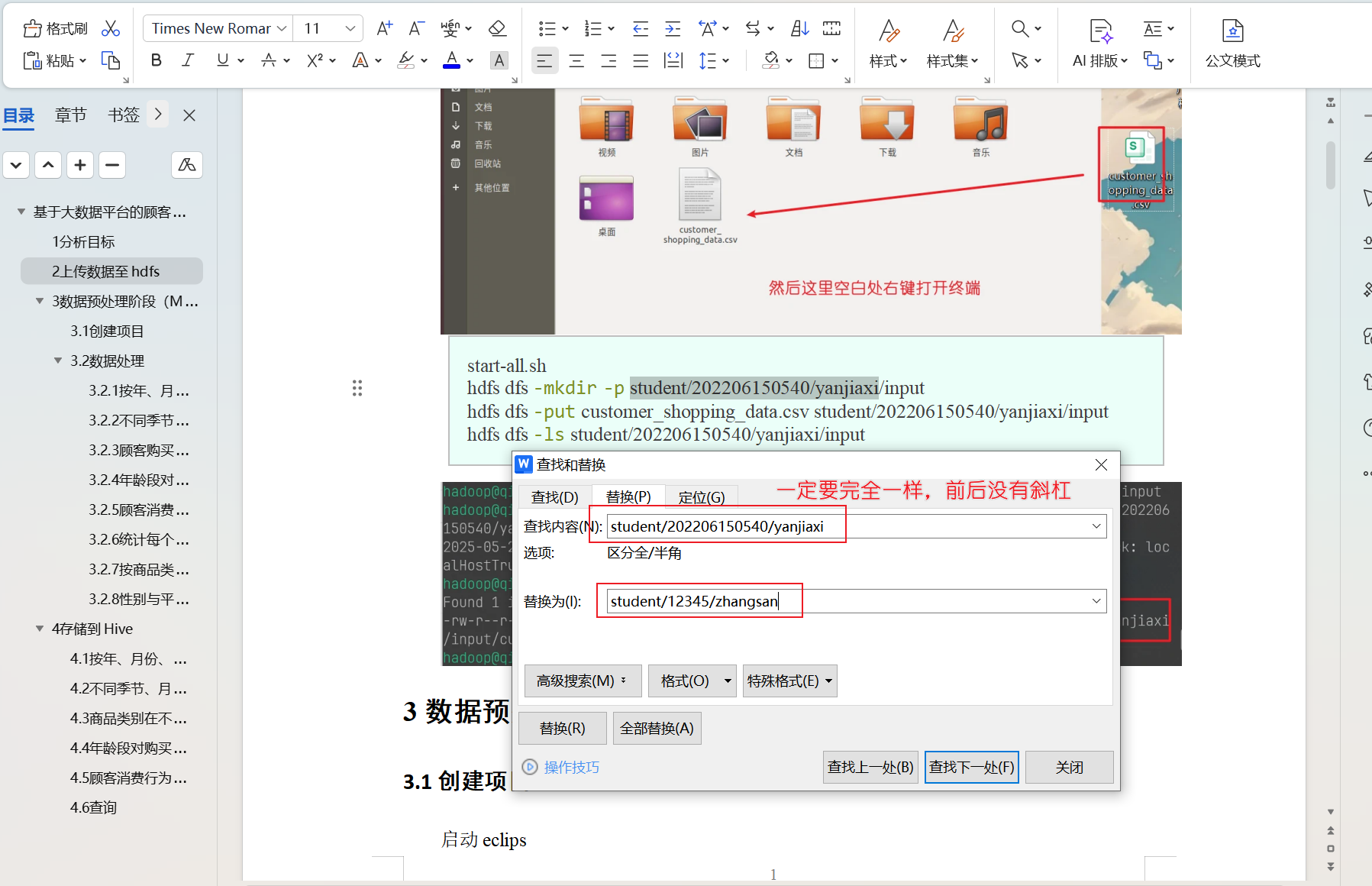The image size is (1372, 886).
Task: Click the eraser clear formatting icon
Action: 497,29
